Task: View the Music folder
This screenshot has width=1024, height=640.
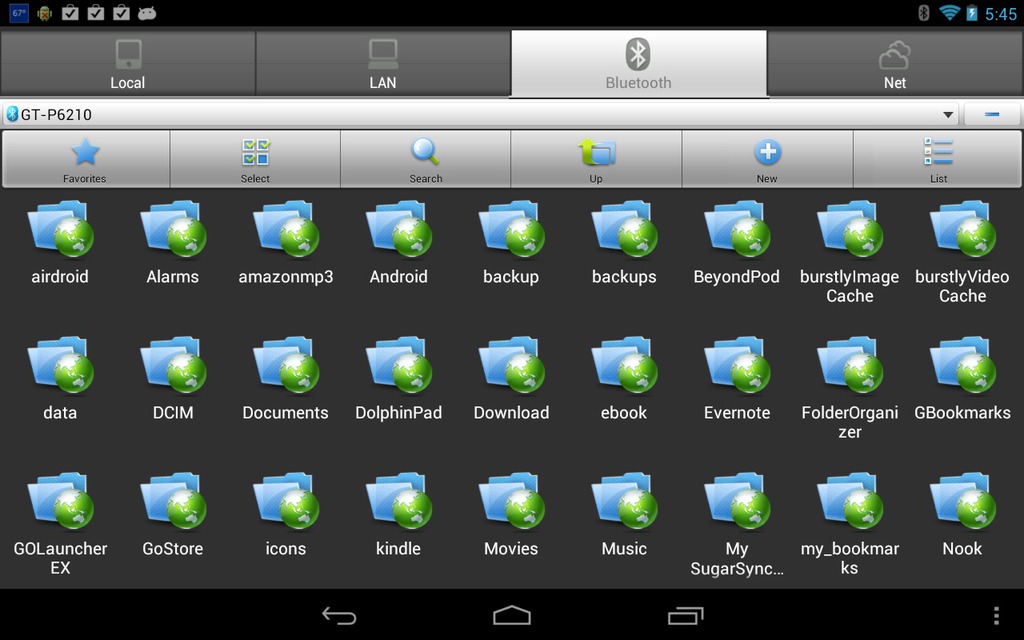Action: pyautogui.click(x=624, y=515)
